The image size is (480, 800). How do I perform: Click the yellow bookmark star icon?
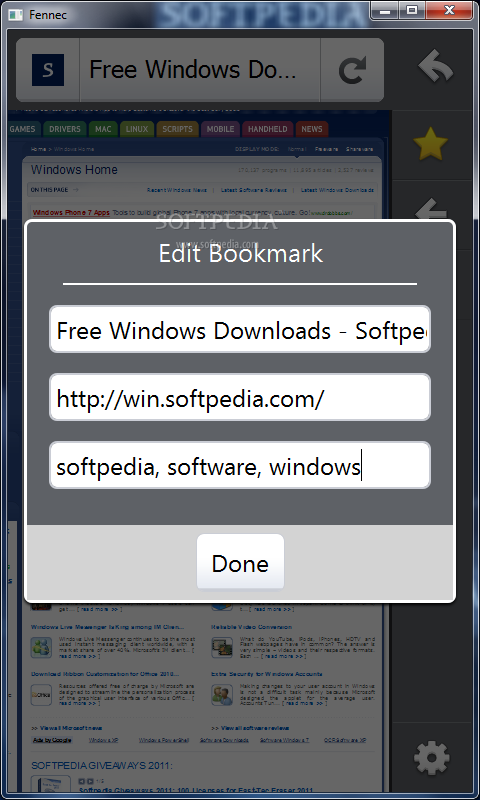[x=431, y=144]
